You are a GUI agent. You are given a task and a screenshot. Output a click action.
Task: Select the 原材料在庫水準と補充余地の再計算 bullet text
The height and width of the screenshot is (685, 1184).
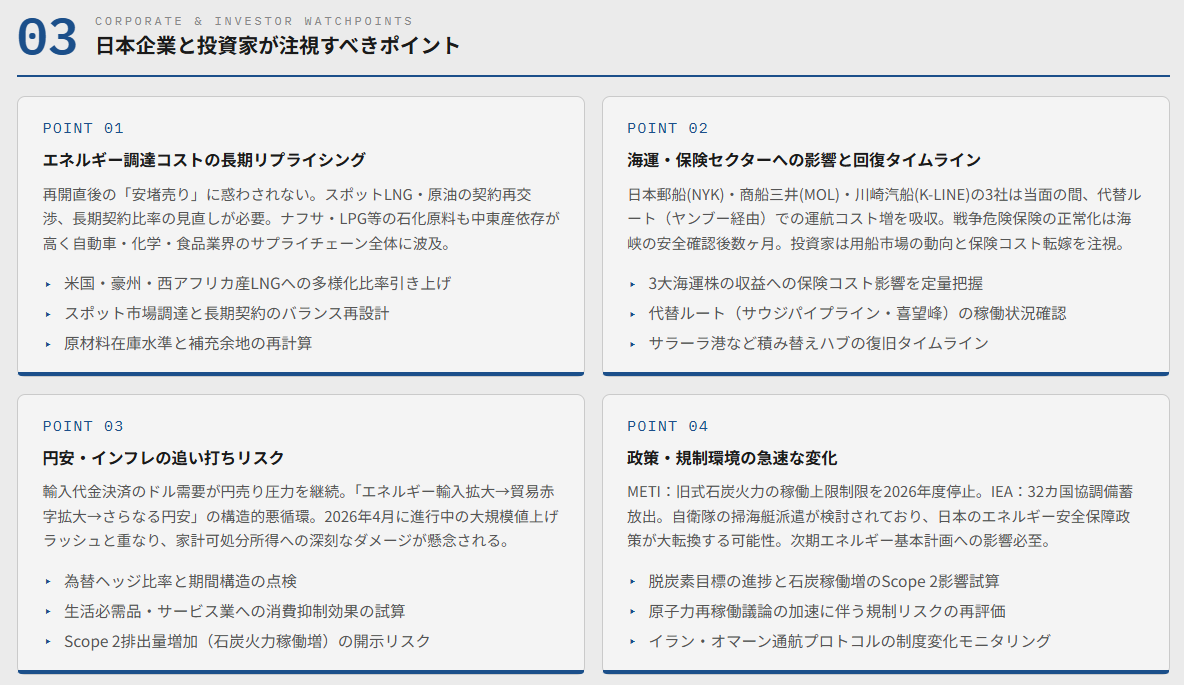tap(188, 343)
